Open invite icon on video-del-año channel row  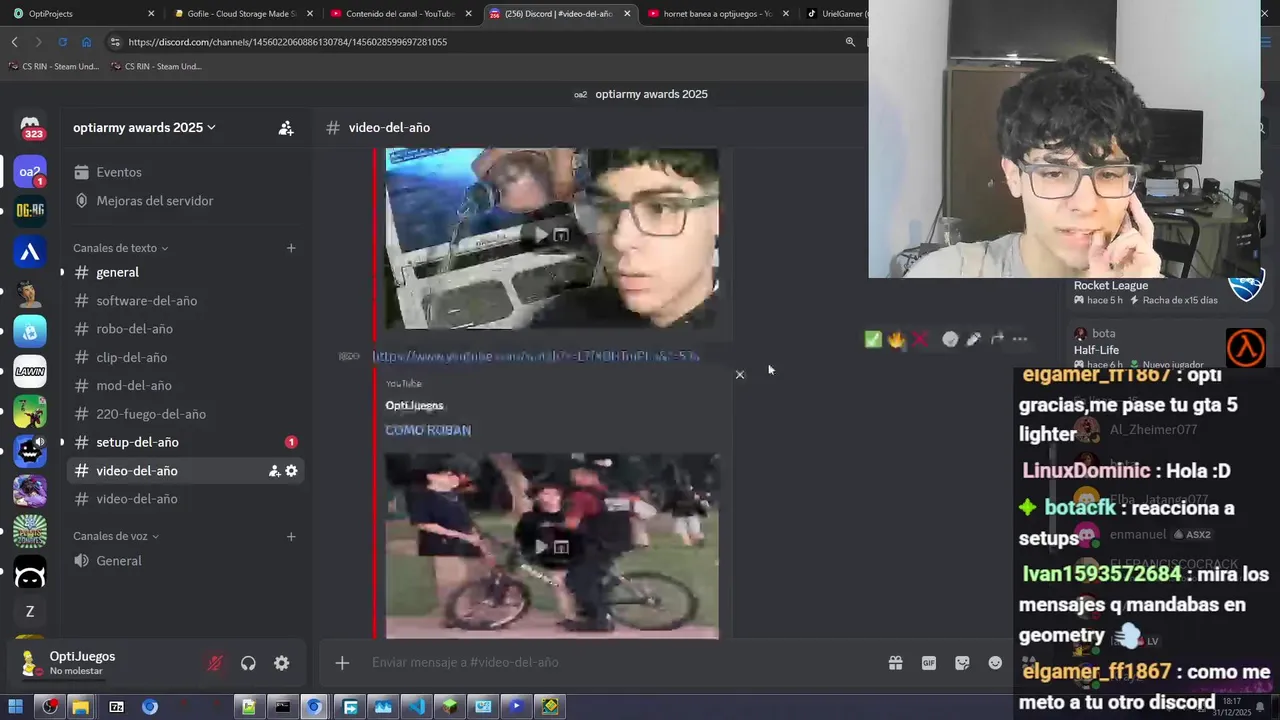274,471
